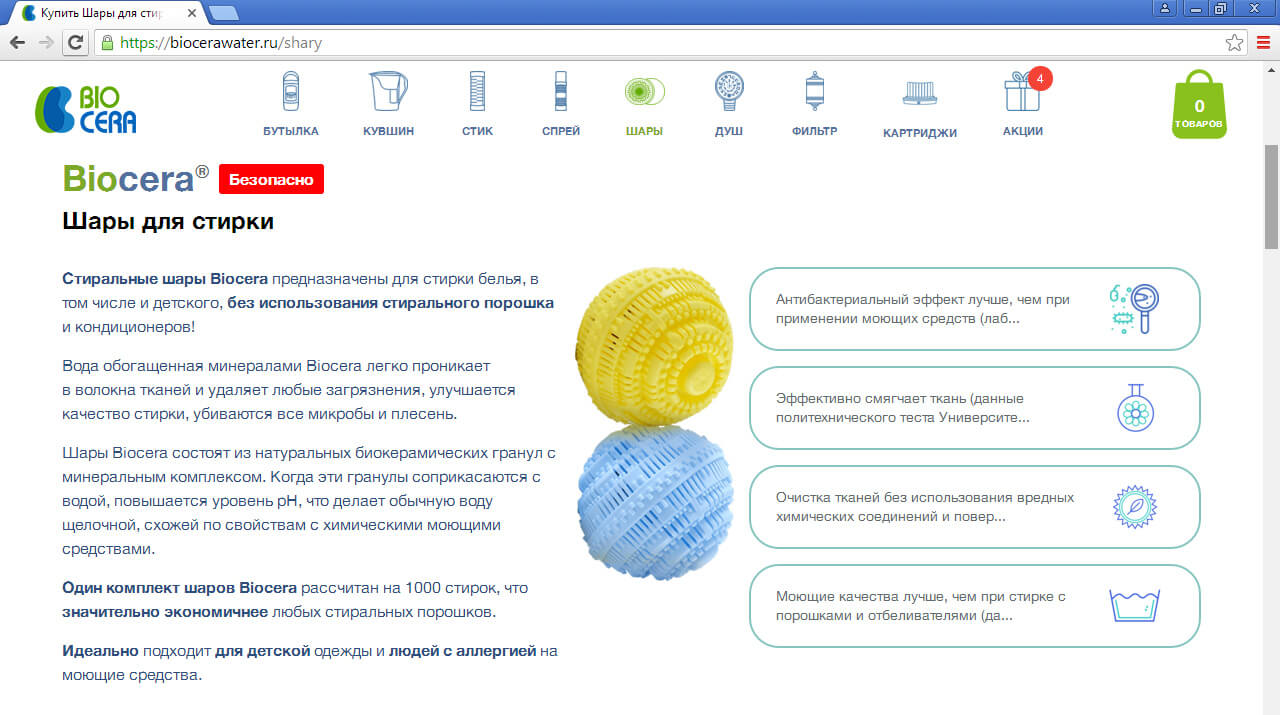Expand the antibacterial effect info card
The image size is (1280, 715).
coord(974,309)
